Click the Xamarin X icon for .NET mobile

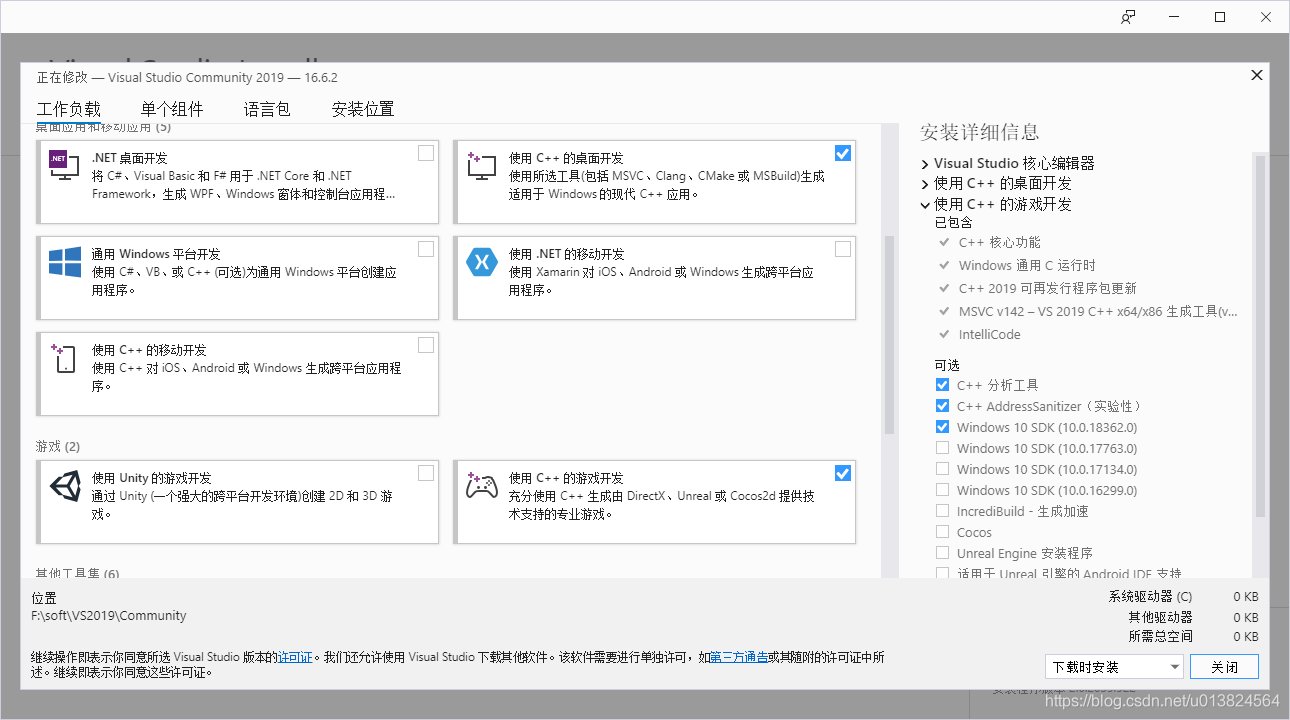481,262
